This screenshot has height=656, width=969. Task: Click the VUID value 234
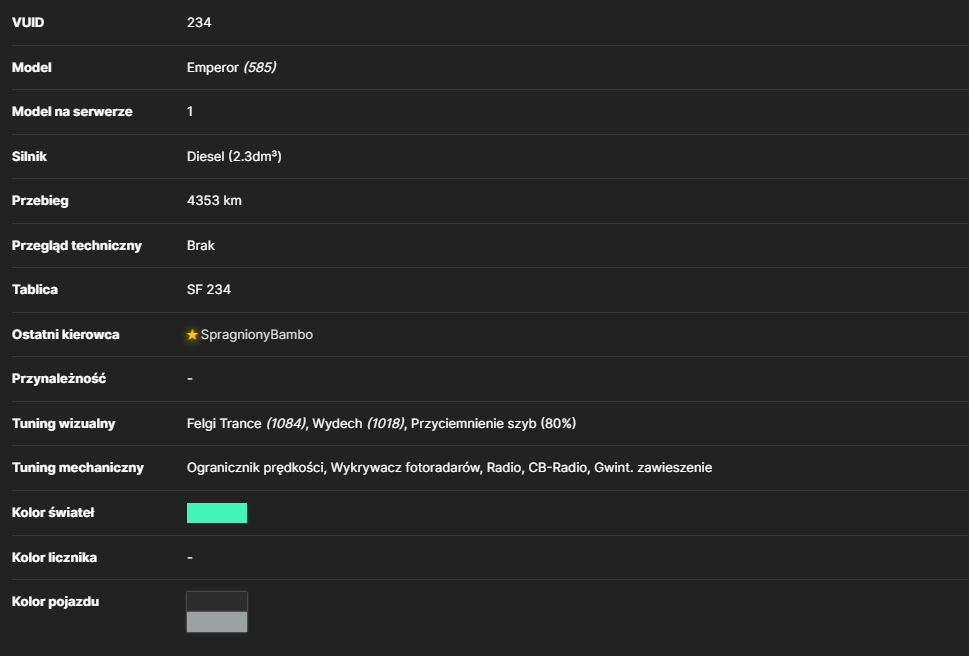[199, 22]
